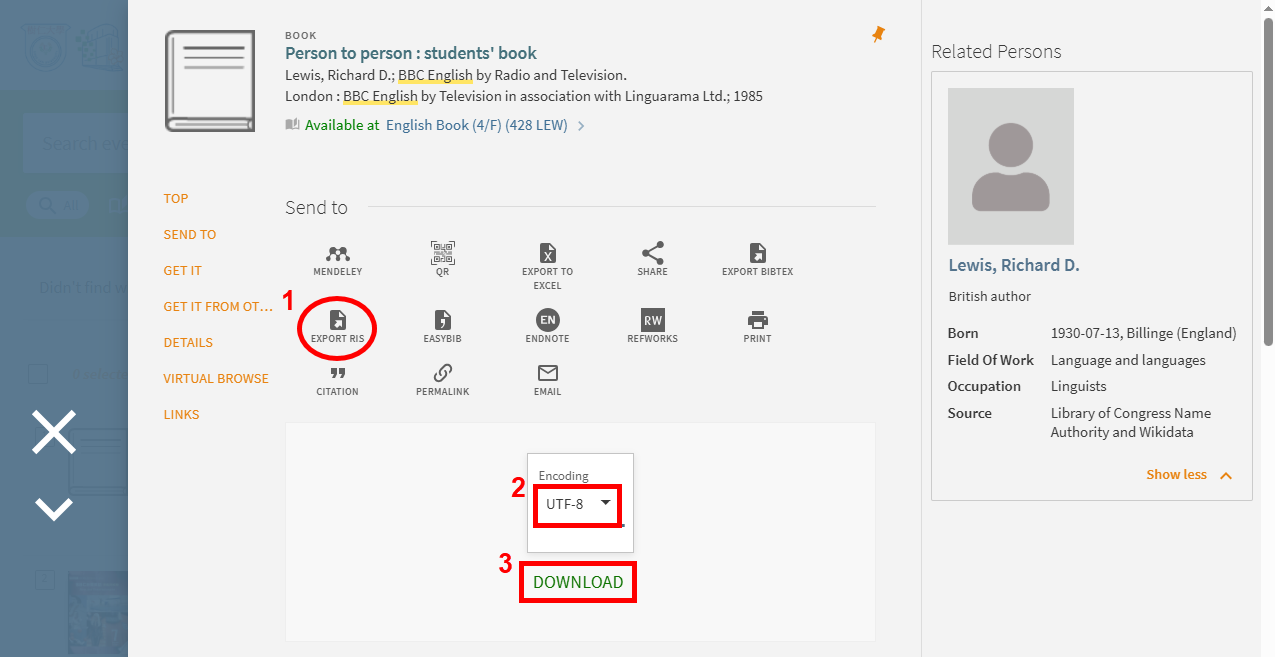
Task: Unpin record with the orange pin icon
Action: [x=878, y=35]
